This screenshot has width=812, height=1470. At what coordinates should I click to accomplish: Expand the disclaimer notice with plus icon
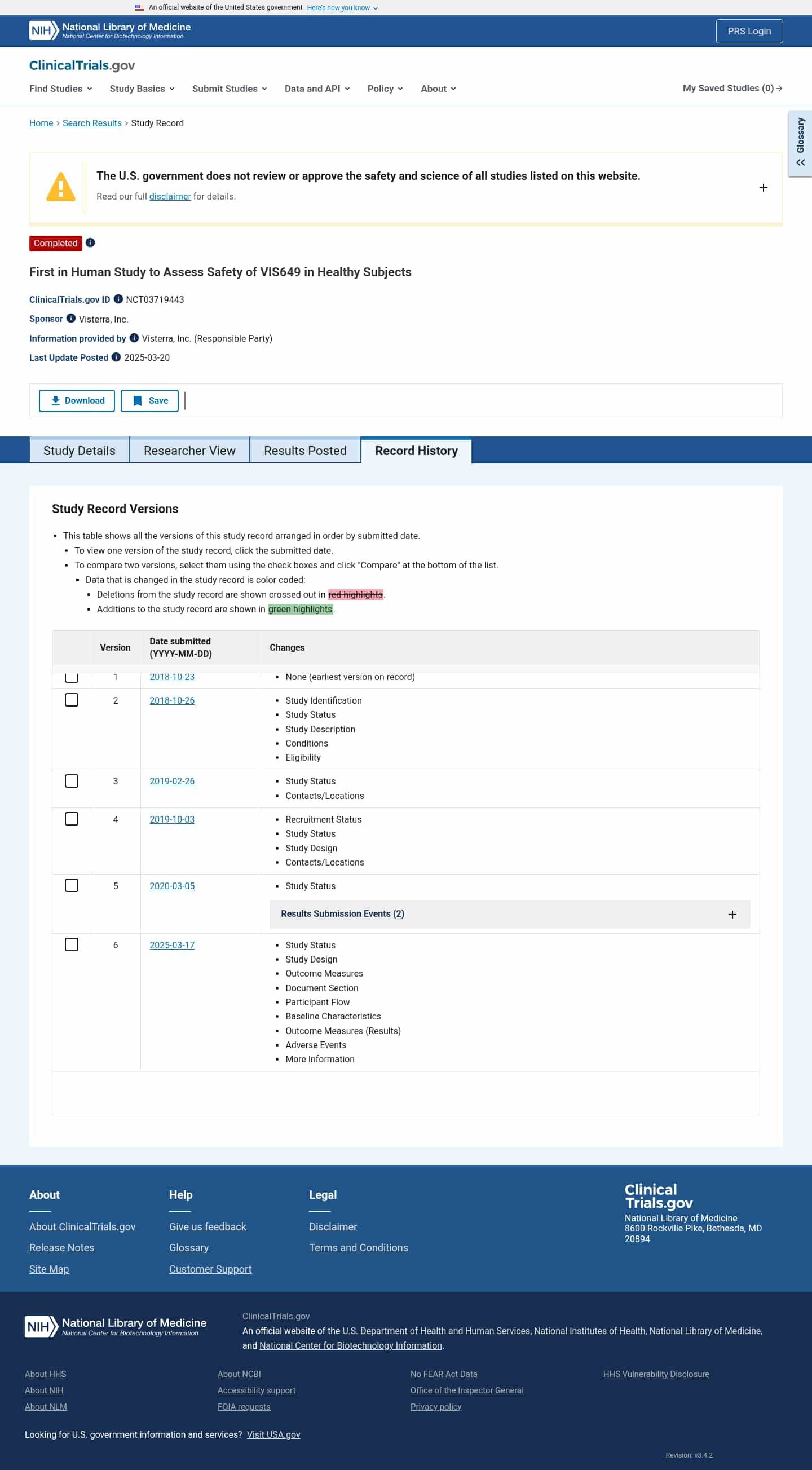[x=764, y=188]
